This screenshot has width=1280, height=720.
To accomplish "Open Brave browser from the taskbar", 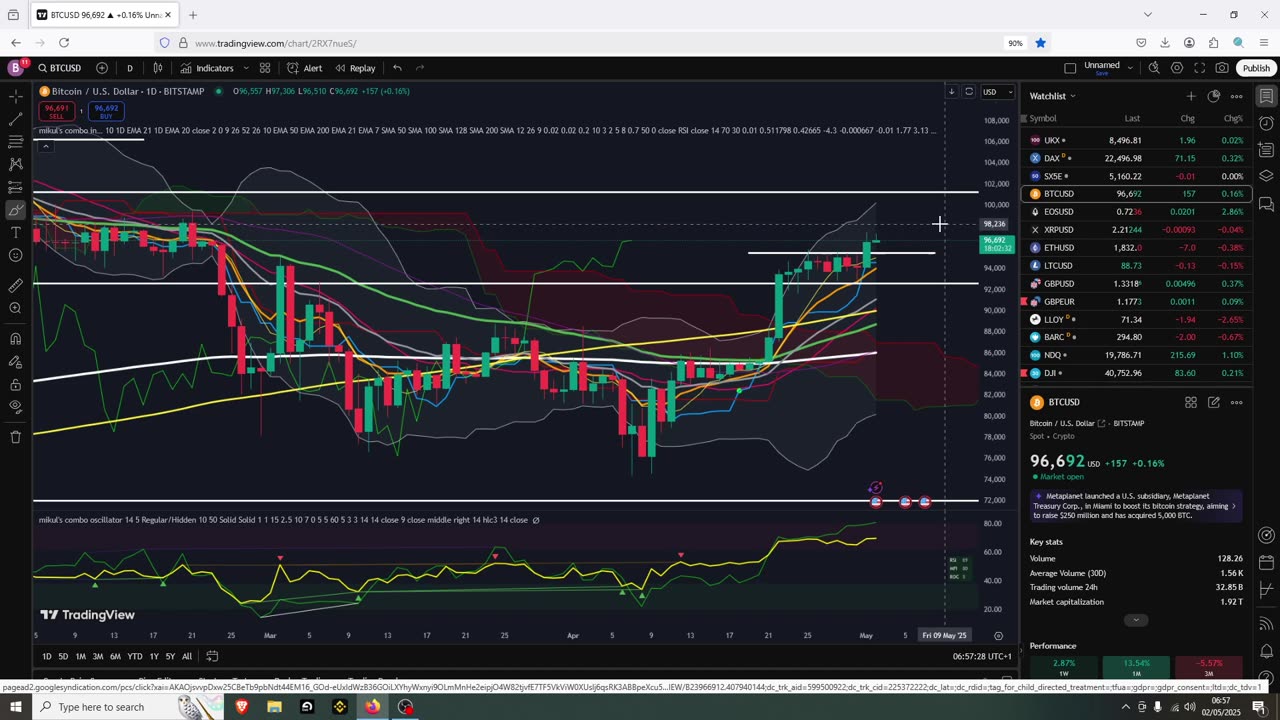I will [242, 707].
